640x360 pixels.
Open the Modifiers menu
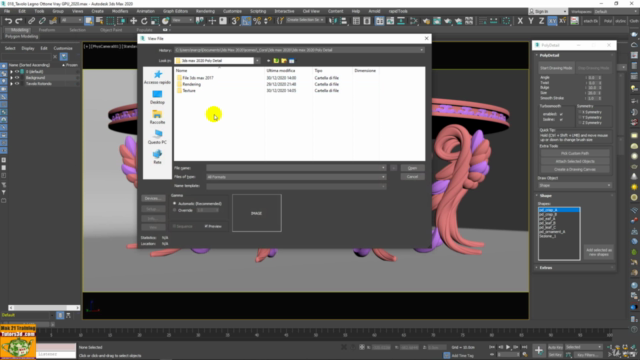click(120, 11)
